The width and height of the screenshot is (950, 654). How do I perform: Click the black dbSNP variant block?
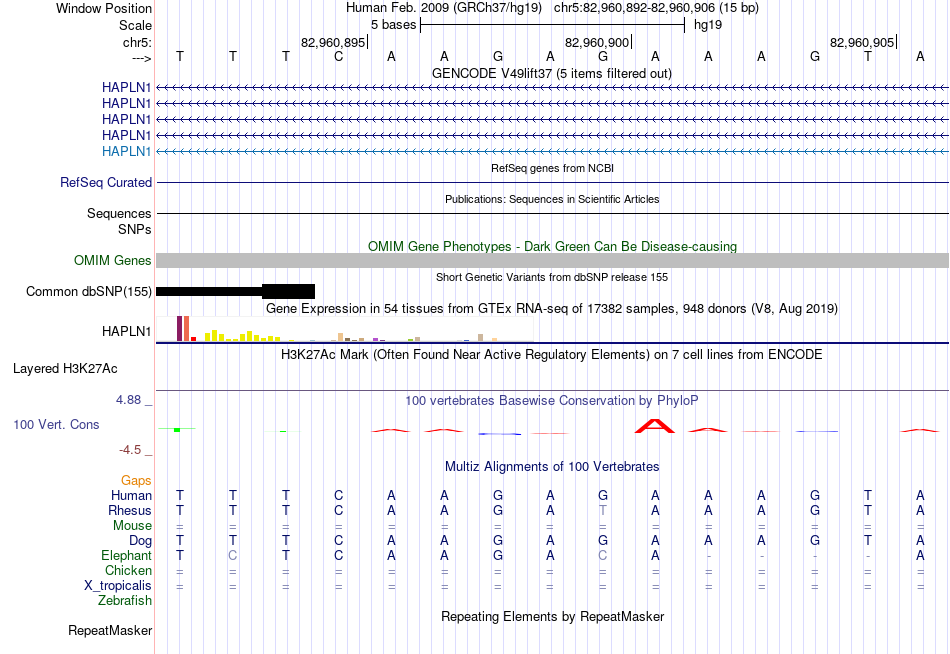(x=288, y=292)
